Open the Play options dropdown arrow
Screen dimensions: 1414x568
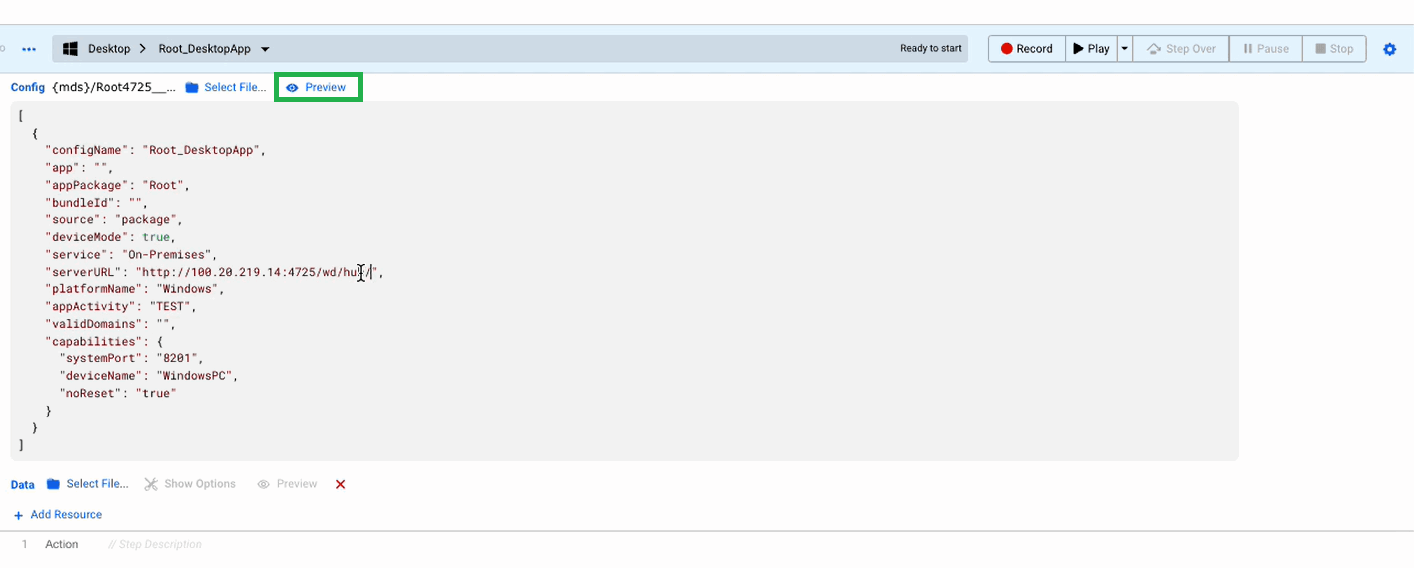point(1125,49)
